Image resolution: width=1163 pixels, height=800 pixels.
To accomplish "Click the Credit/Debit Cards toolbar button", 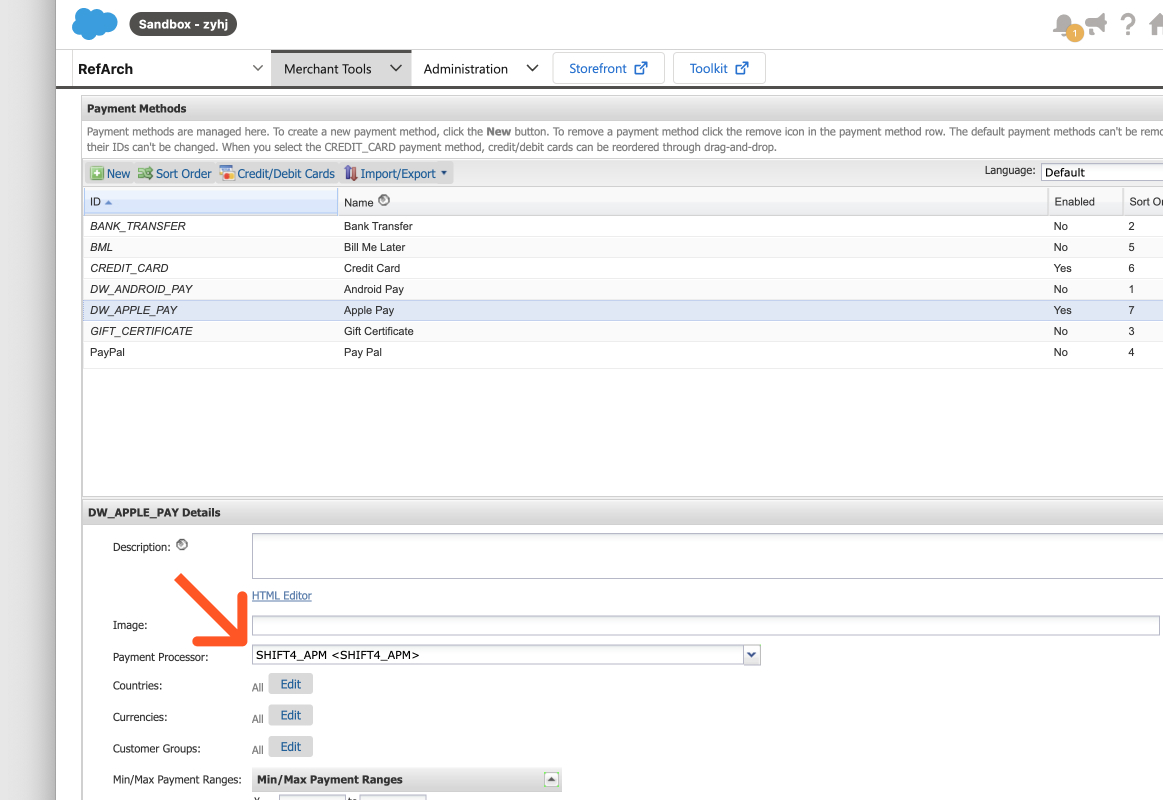I will coord(277,173).
